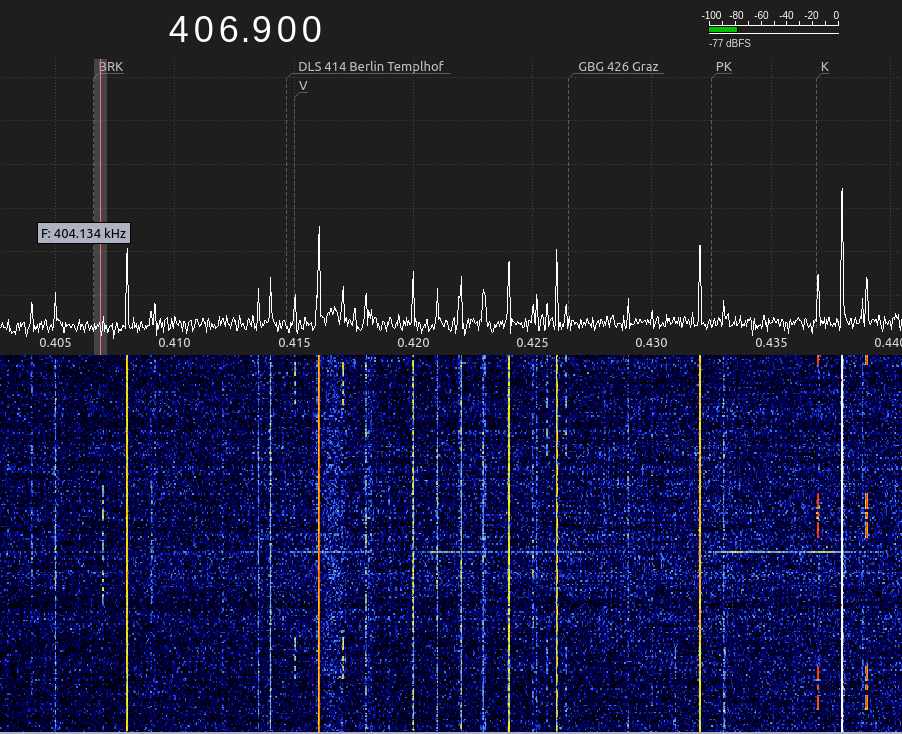Click the 0.420 frequency axis label
Image resolution: width=902 pixels, height=734 pixels.
(413, 343)
